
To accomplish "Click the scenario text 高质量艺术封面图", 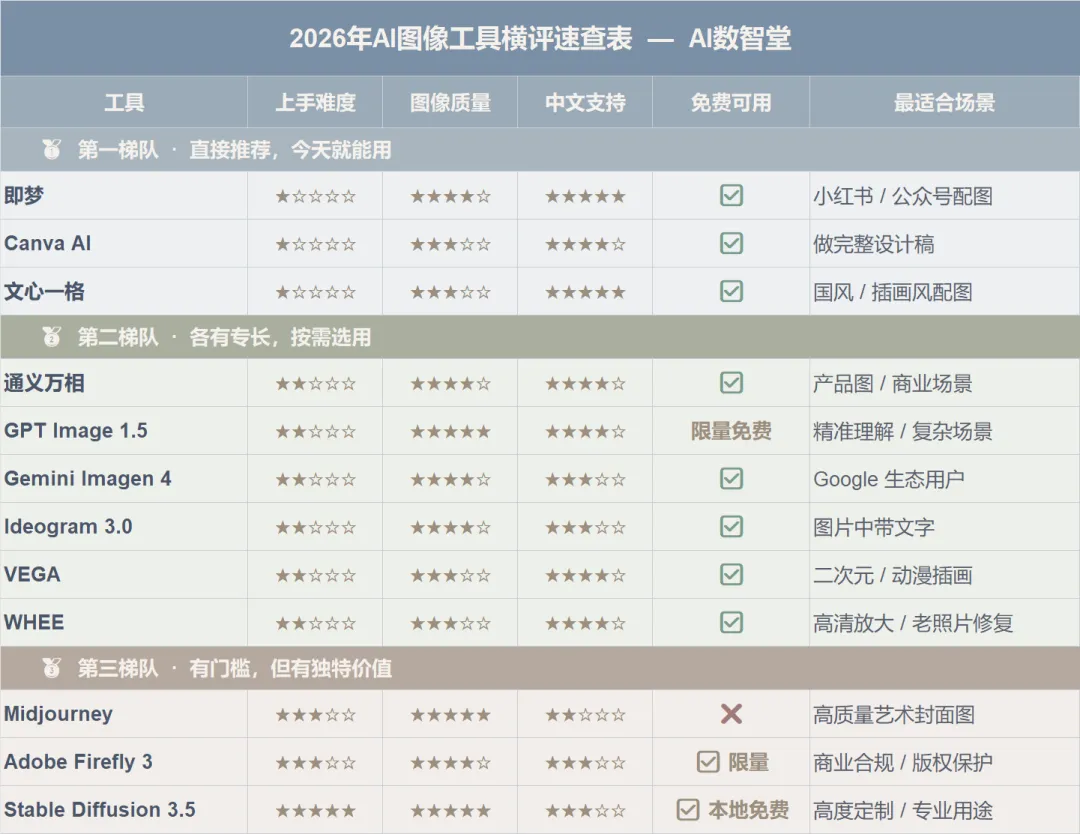I will point(894,715).
